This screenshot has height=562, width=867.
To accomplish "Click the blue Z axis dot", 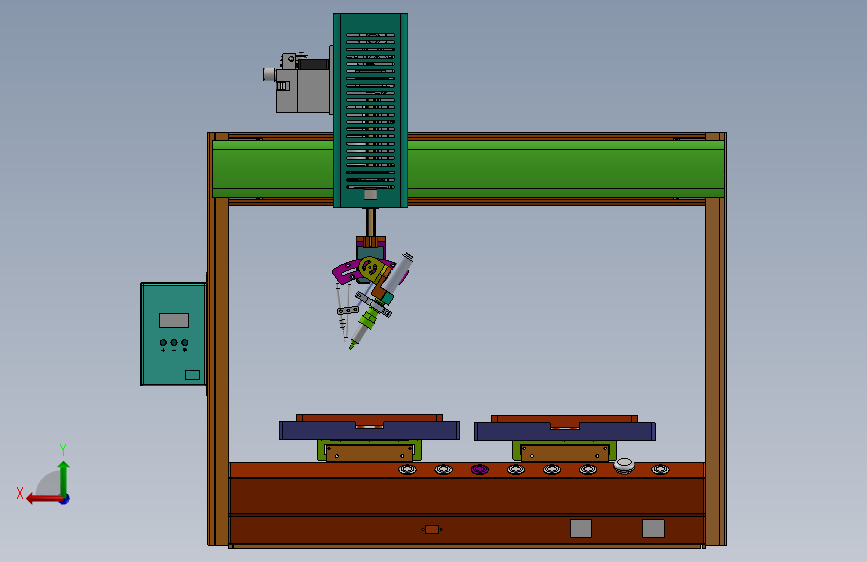I will (65, 499).
